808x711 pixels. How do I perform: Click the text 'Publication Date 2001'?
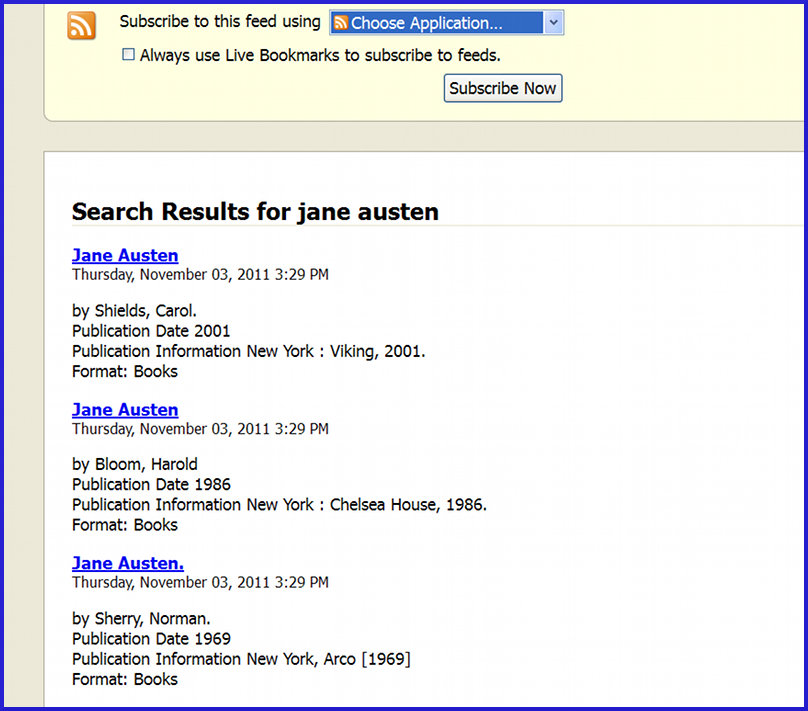(x=151, y=331)
